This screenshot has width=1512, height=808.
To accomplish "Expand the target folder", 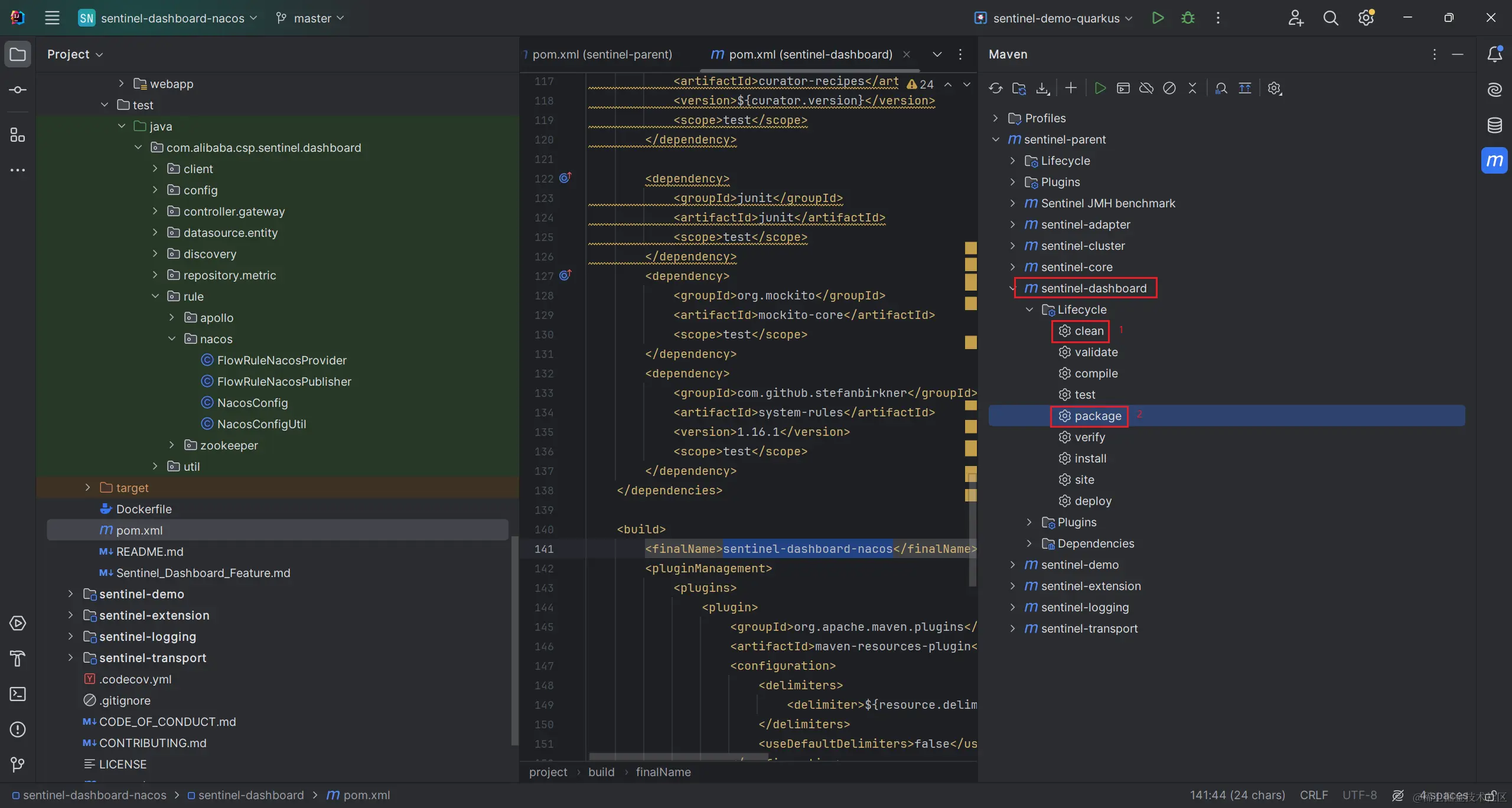I will tap(87, 487).
